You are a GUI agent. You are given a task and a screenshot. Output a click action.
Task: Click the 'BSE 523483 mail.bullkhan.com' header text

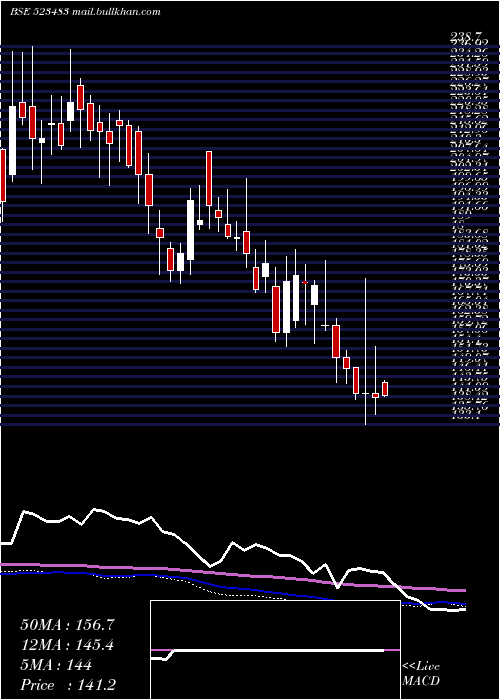click(85, 12)
